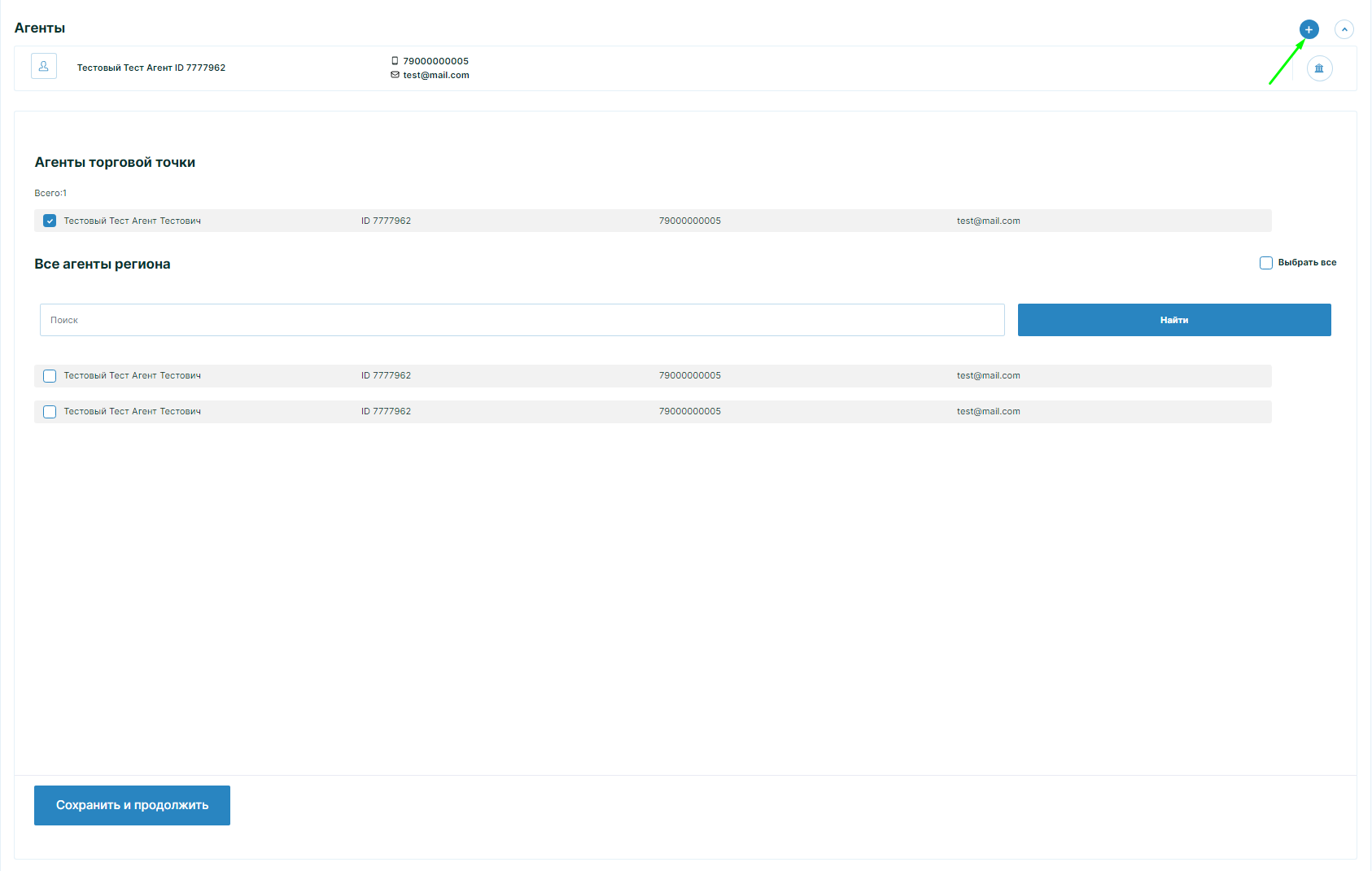Click Сохранить и продолжить button
Viewport: 1372px width, 871px height.
coord(132,805)
